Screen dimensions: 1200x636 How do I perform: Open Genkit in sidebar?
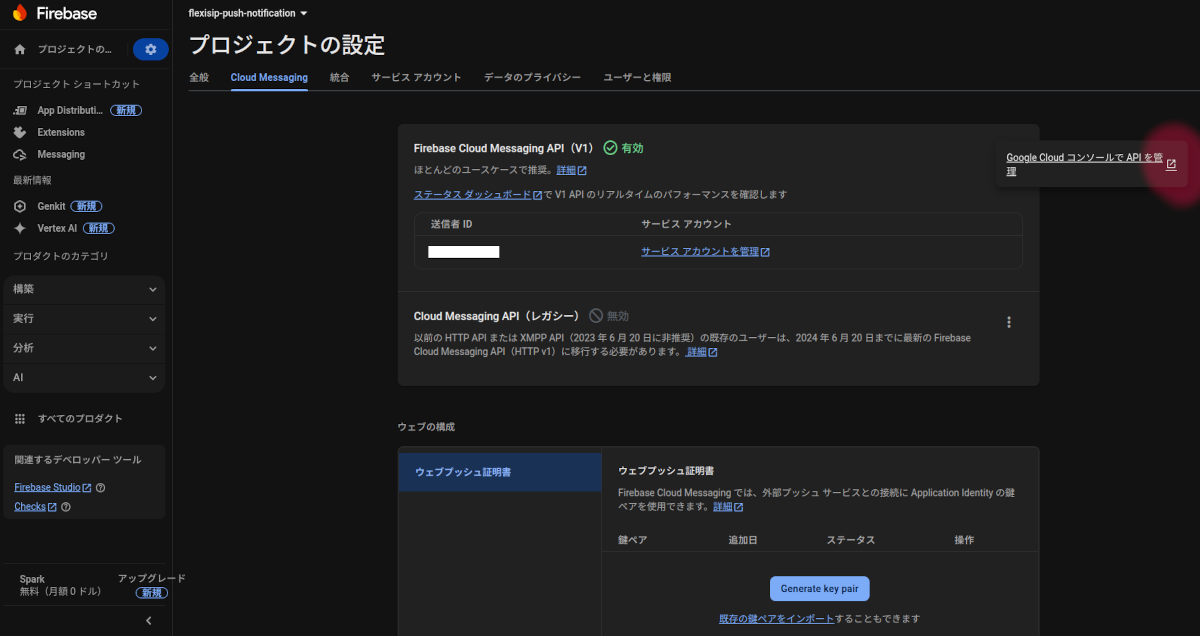coord(51,206)
